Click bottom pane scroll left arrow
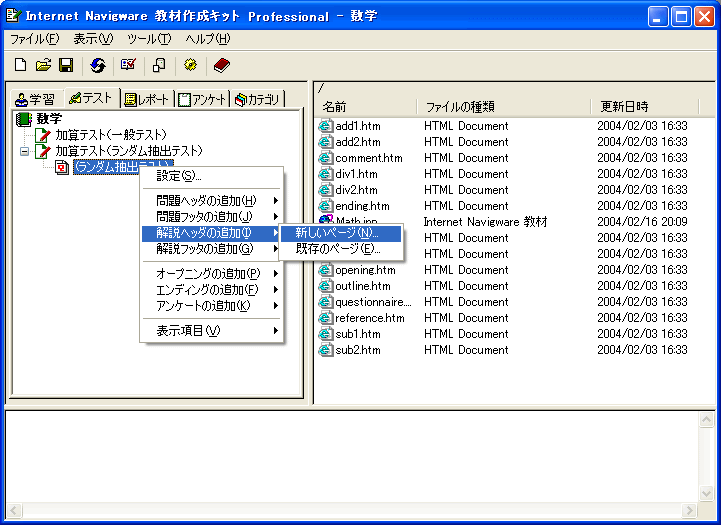The height and width of the screenshot is (525, 721). point(14,510)
